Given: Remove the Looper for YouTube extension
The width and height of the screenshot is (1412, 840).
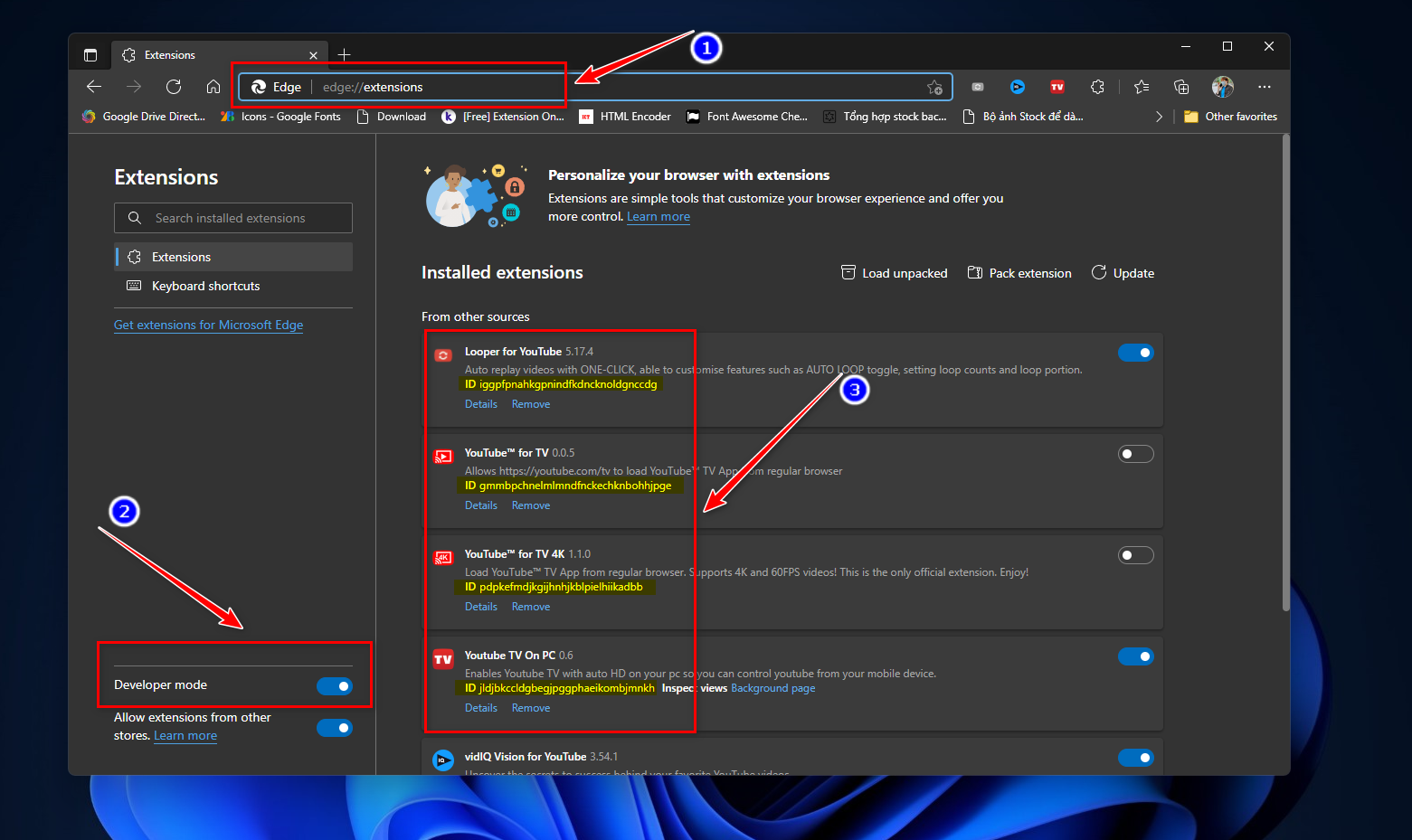Looking at the screenshot, I should coord(531,404).
